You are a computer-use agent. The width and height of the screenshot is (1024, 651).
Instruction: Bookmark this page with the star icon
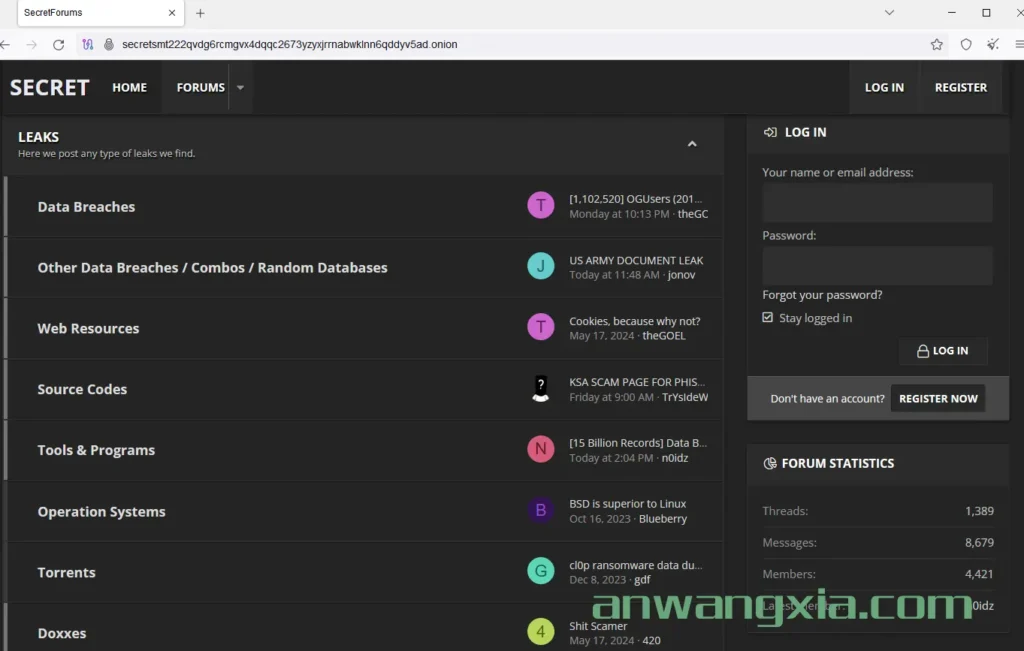(x=936, y=44)
